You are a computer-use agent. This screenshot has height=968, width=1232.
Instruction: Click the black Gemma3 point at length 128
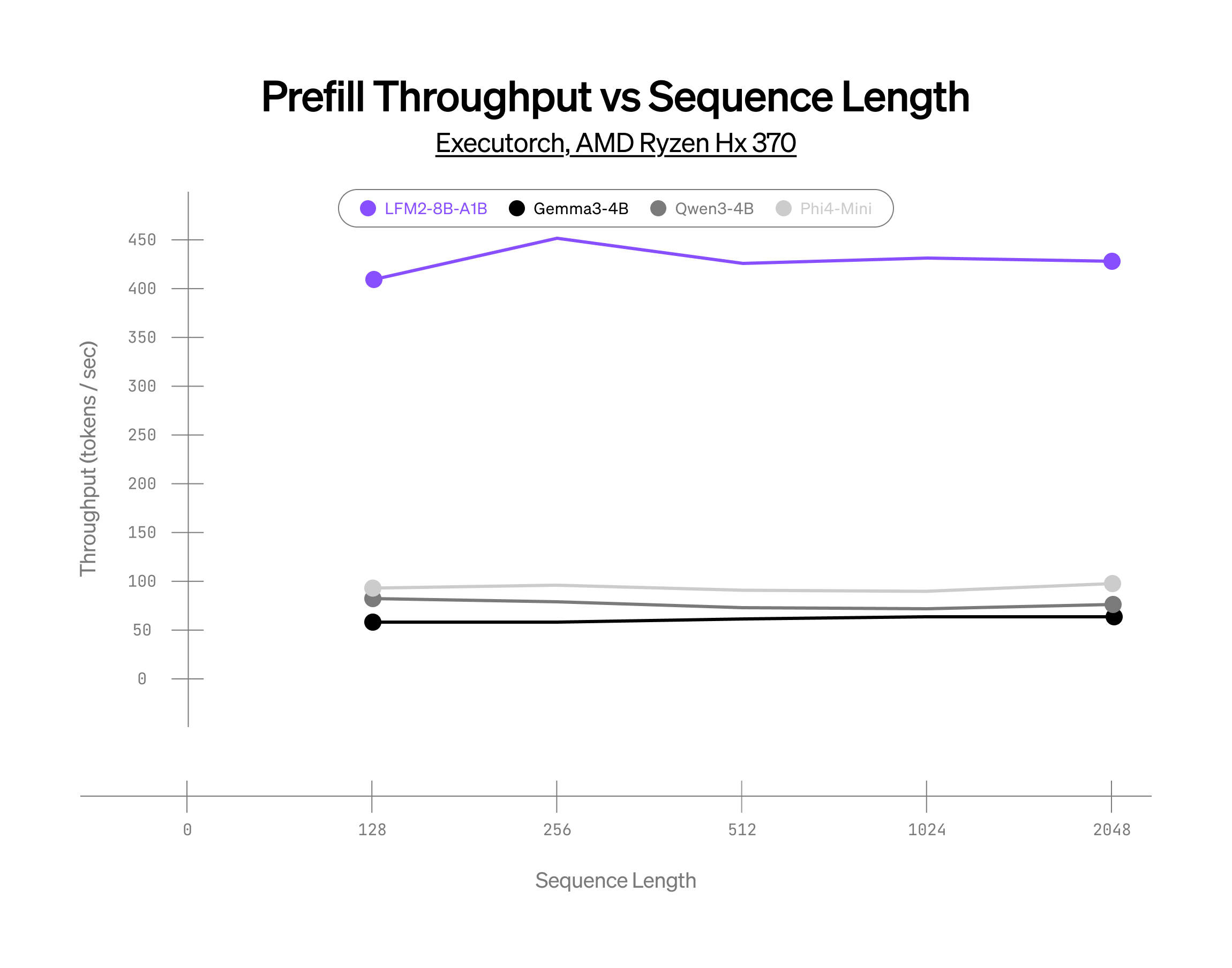(372, 622)
